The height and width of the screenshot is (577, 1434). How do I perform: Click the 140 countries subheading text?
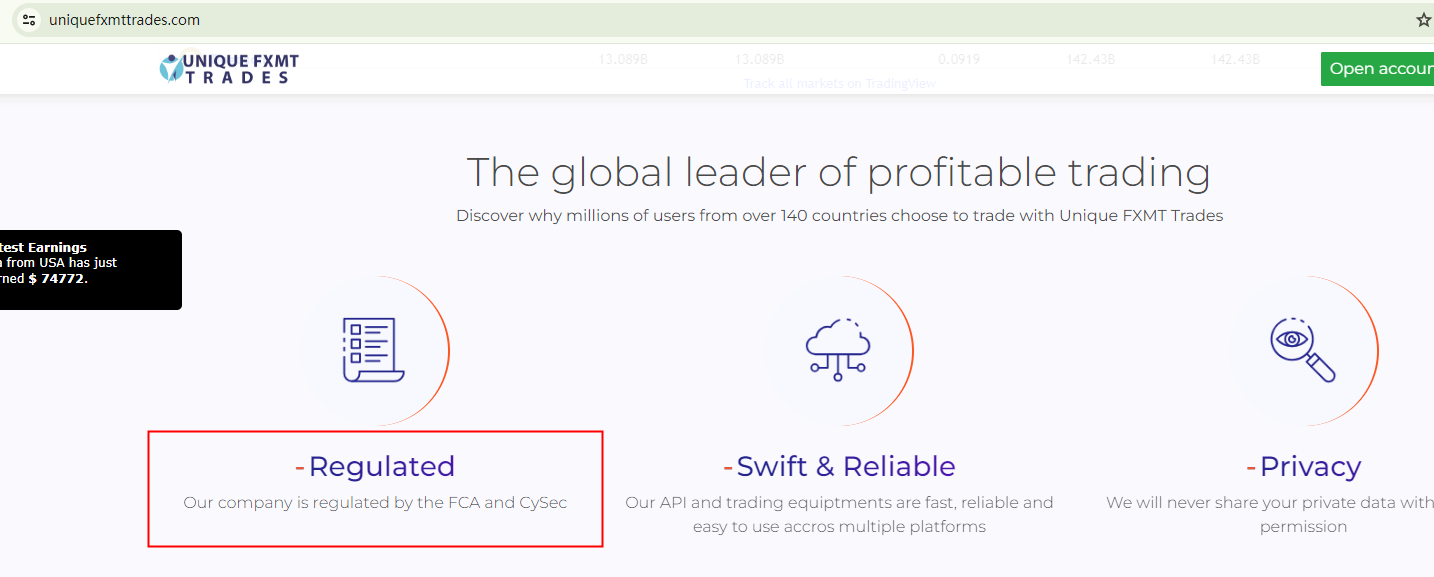(839, 215)
